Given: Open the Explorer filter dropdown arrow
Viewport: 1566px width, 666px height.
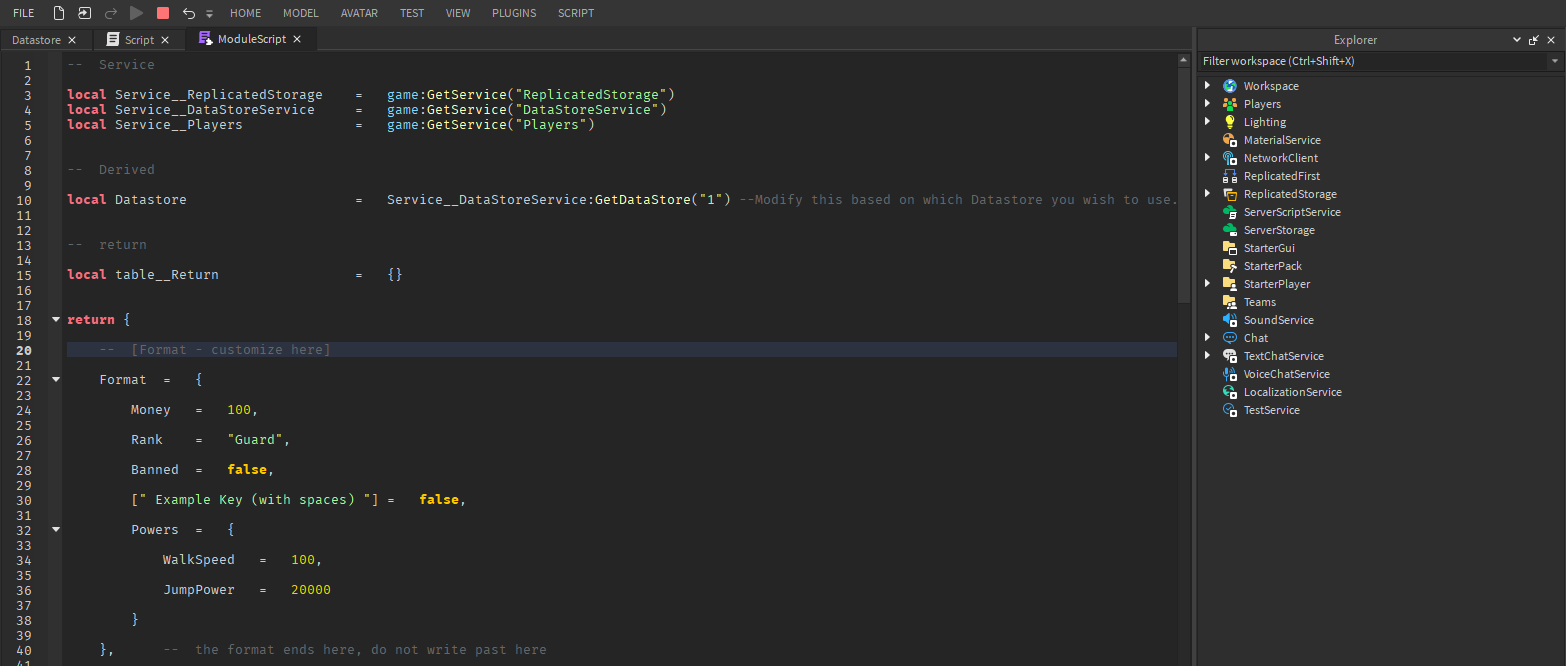Looking at the screenshot, I should 1555,61.
